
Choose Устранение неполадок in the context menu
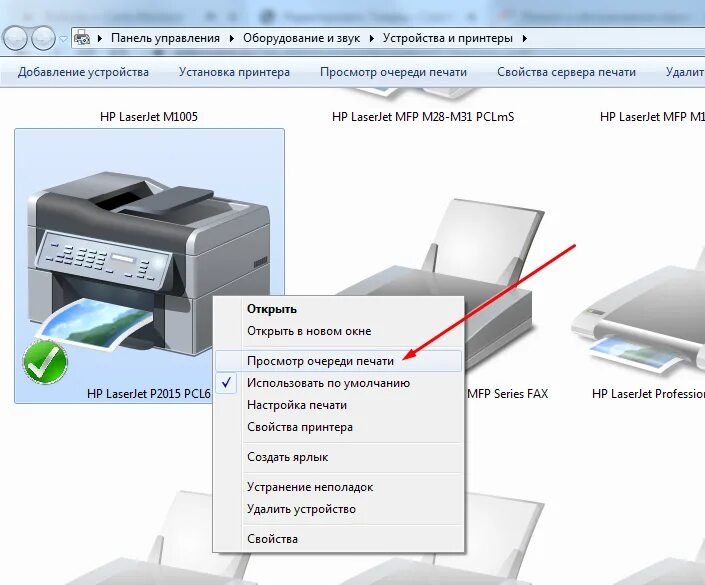pos(338,487)
